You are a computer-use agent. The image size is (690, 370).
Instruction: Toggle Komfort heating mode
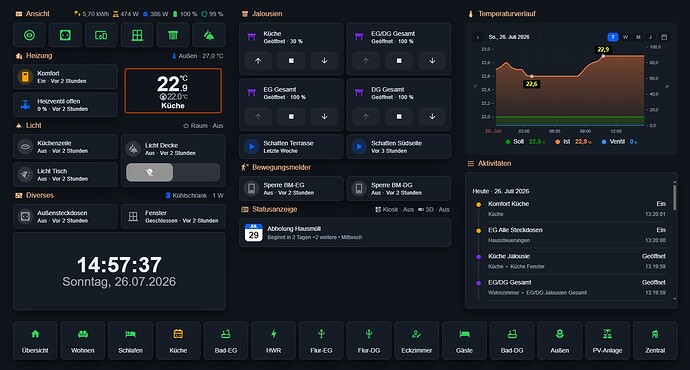coord(65,77)
